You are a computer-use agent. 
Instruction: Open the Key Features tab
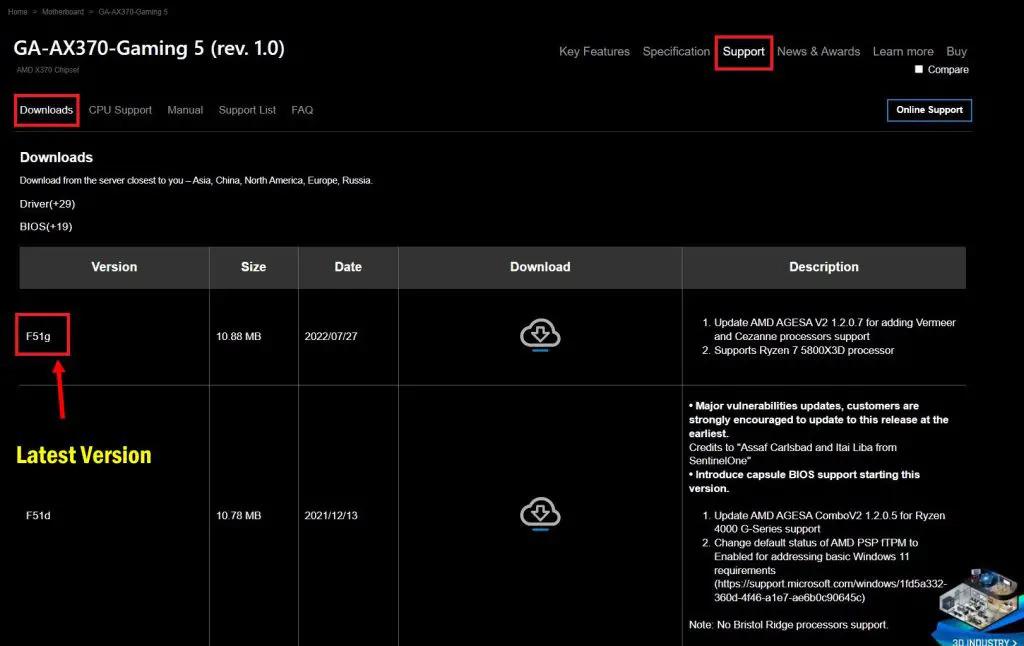[x=594, y=52]
